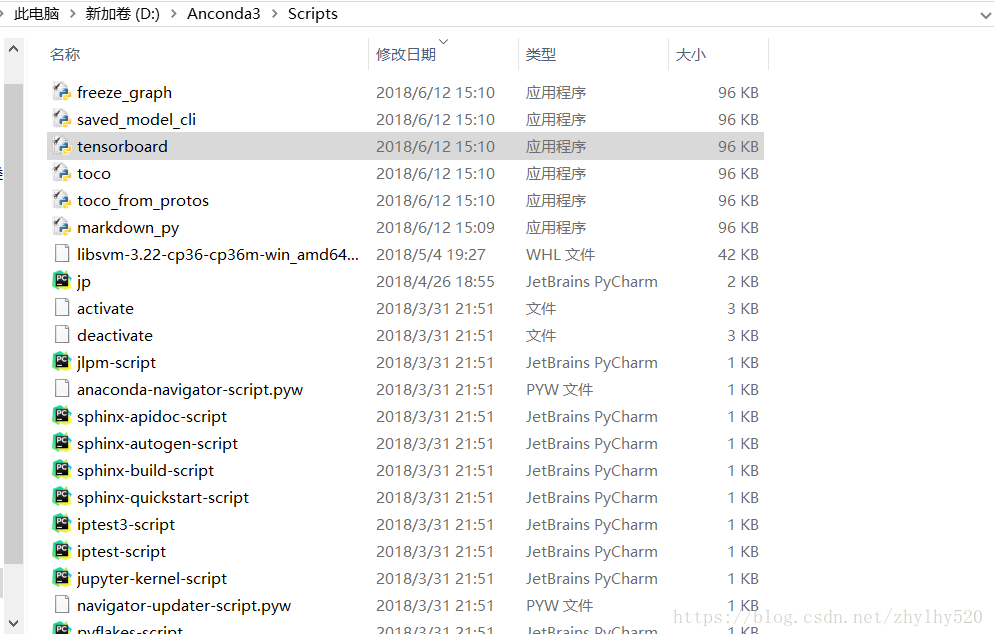The width and height of the screenshot is (994, 637).
Task: Click the toco application icon
Action: (61, 173)
